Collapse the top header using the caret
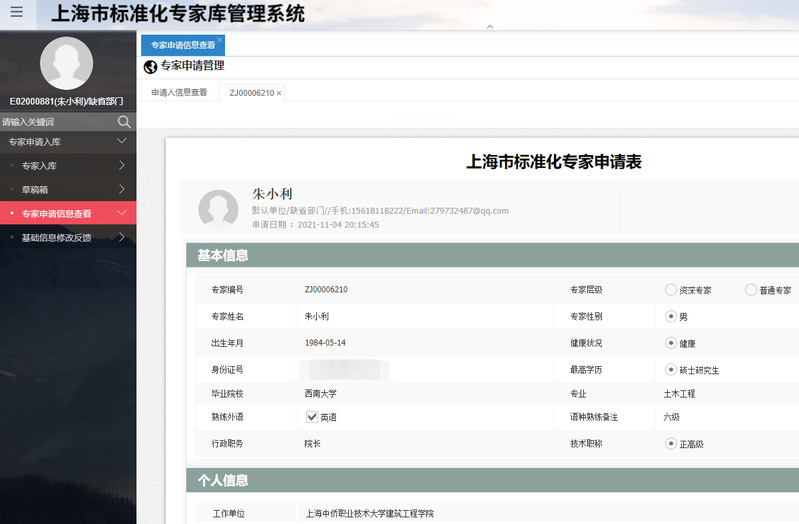 (x=489, y=26)
